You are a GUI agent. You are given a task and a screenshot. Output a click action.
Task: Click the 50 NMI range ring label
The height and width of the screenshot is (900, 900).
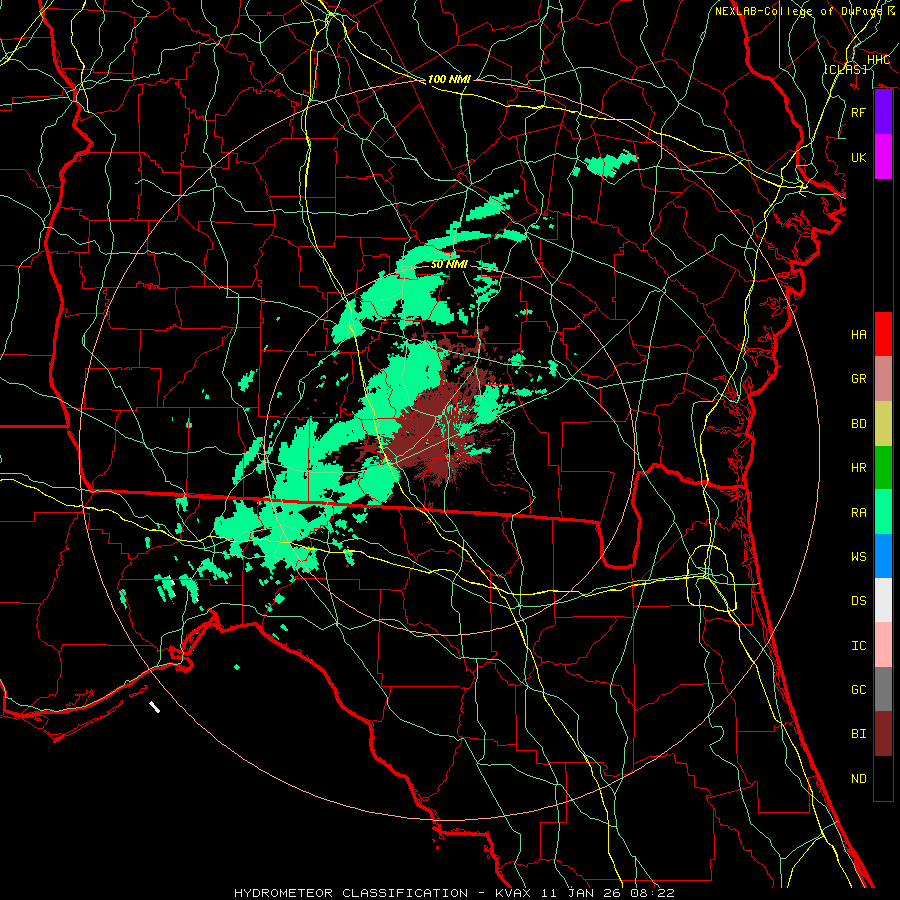pos(449,264)
